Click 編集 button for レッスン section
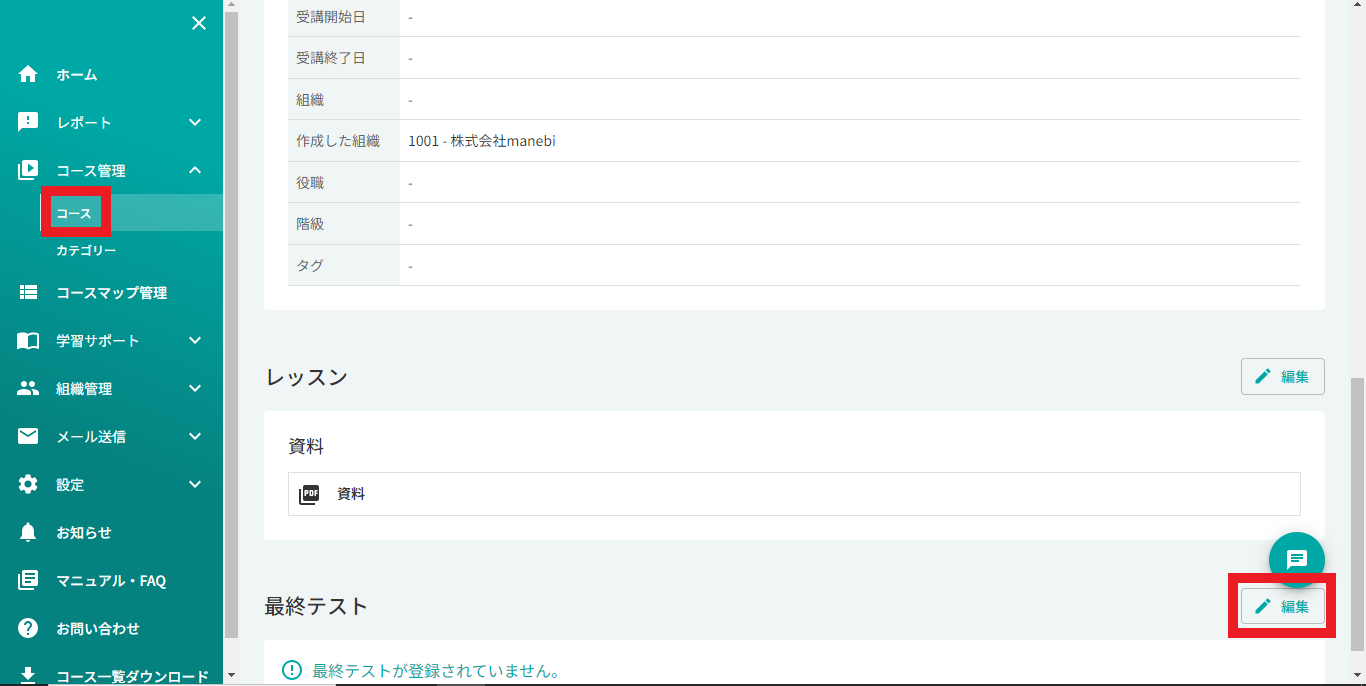 coord(1283,376)
